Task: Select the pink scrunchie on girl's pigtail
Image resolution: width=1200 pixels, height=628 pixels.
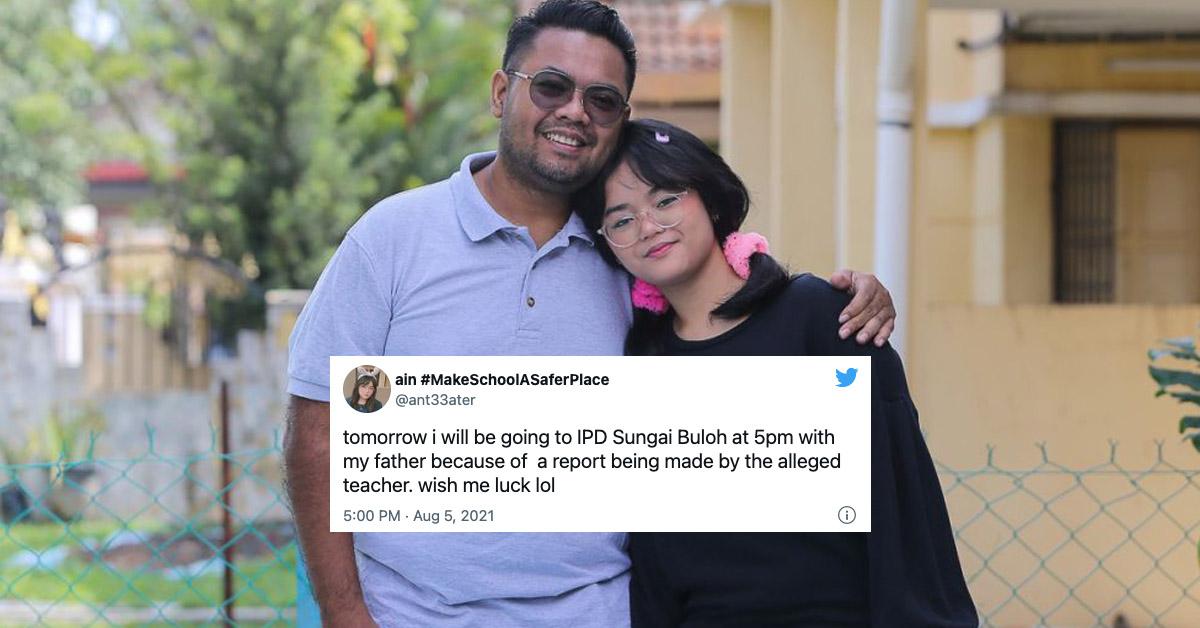Action: coord(745,253)
